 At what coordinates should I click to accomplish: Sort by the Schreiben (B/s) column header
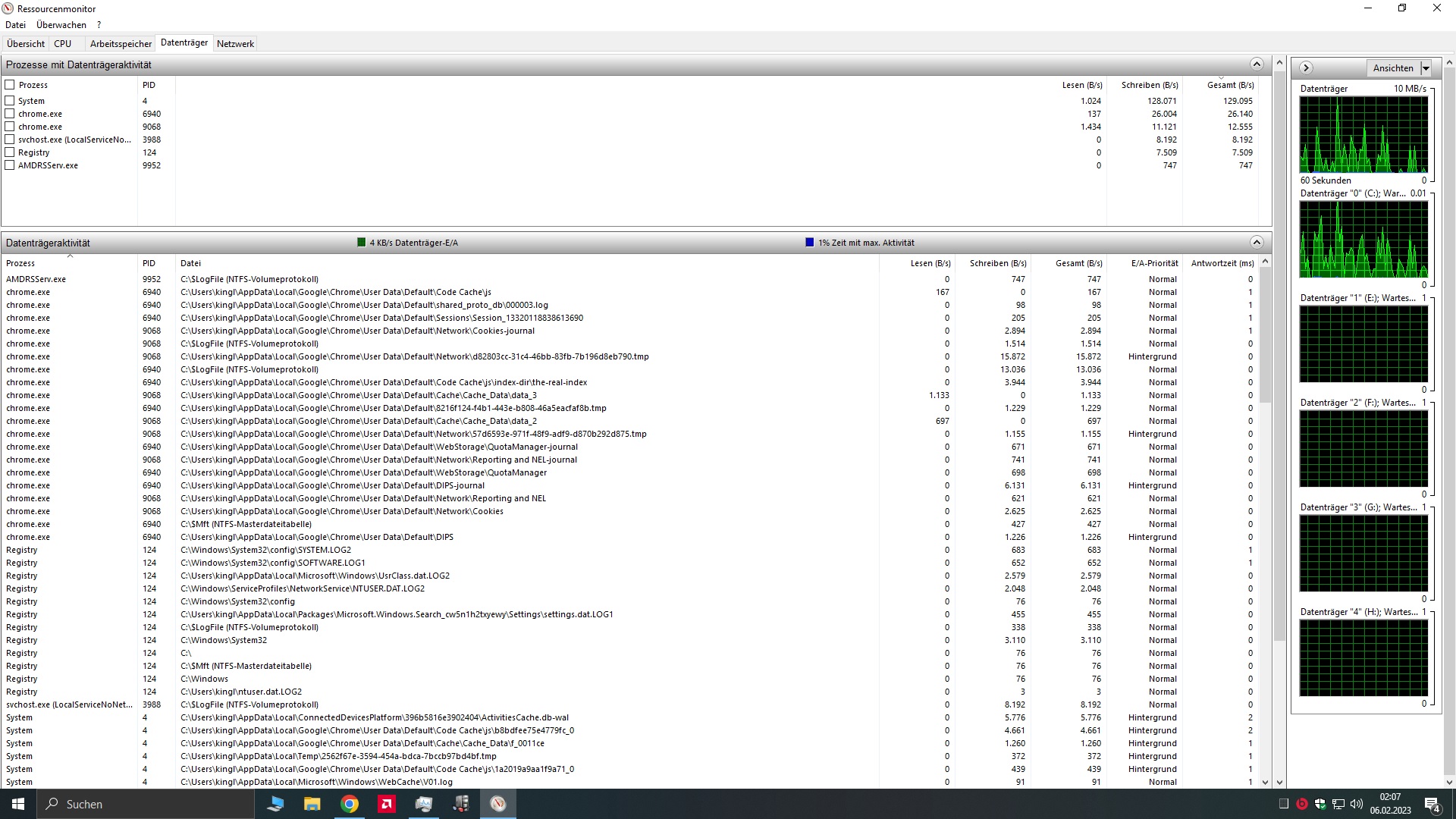pyautogui.click(x=998, y=263)
